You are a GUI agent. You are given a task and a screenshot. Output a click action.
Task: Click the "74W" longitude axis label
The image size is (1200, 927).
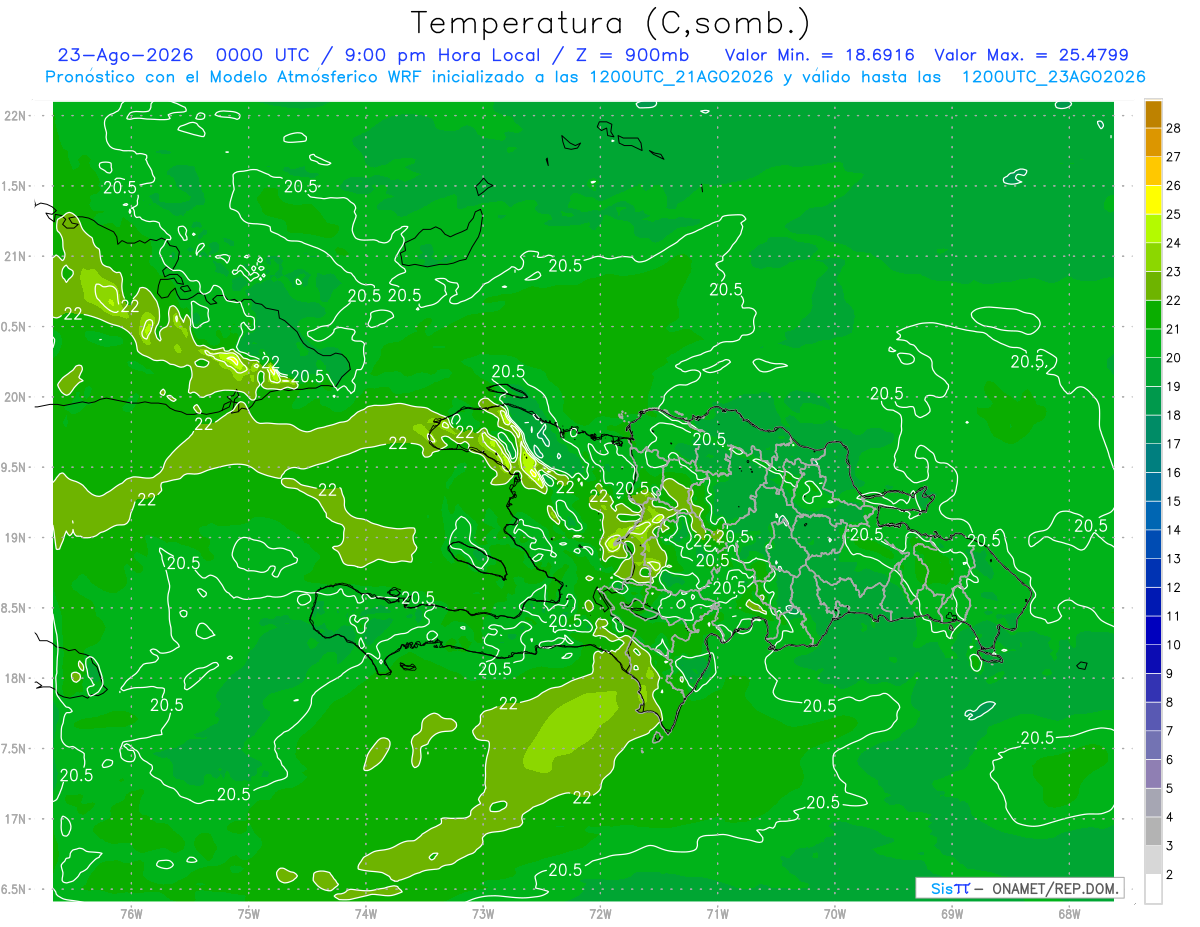coord(366,914)
